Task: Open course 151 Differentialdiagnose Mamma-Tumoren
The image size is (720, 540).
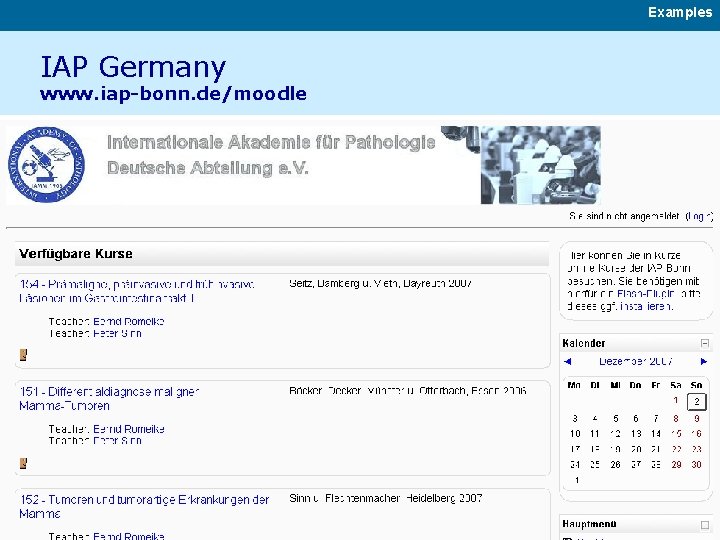Action: pyautogui.click(x=109, y=399)
